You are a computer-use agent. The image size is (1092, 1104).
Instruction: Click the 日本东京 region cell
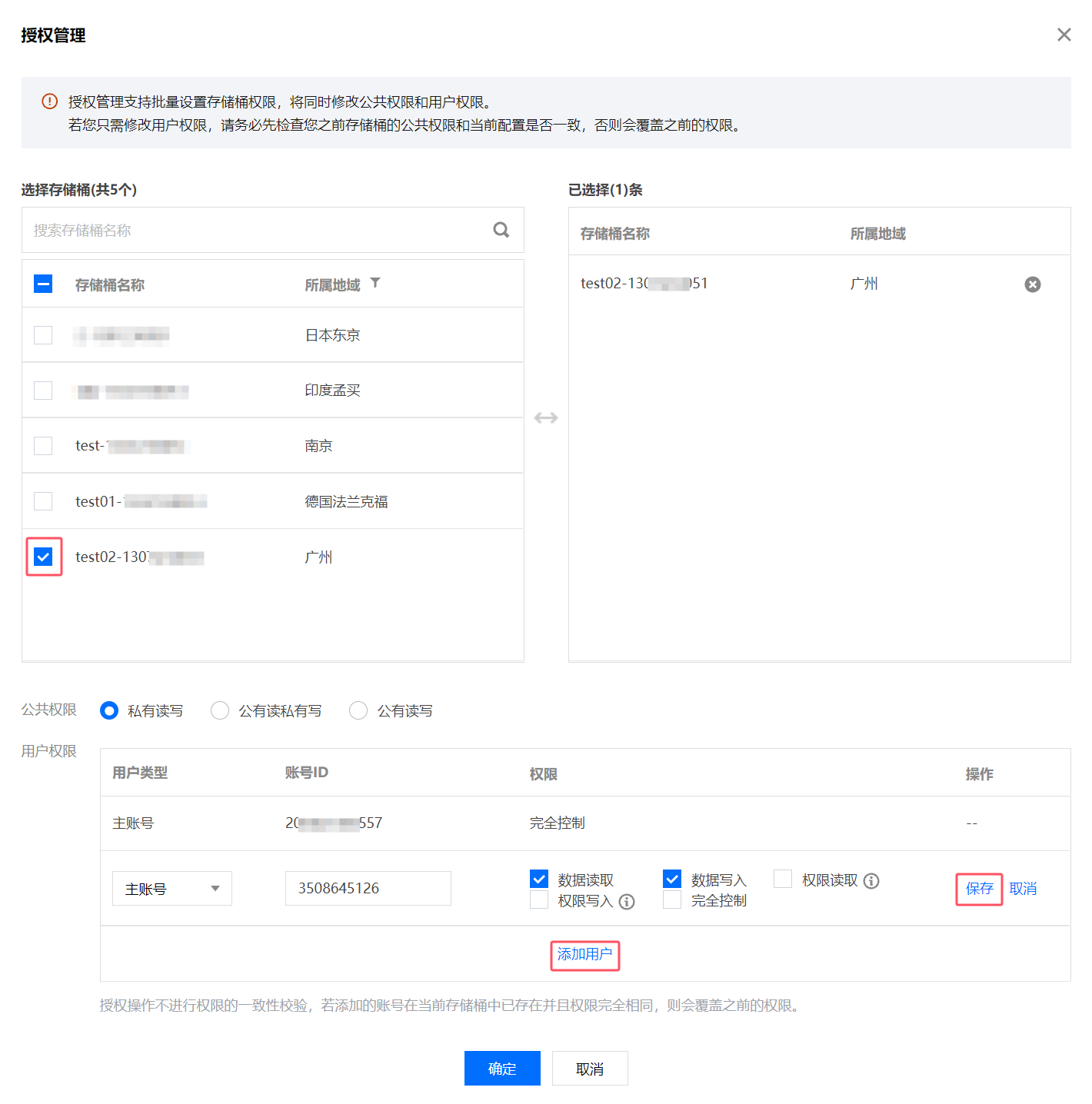[x=332, y=335]
